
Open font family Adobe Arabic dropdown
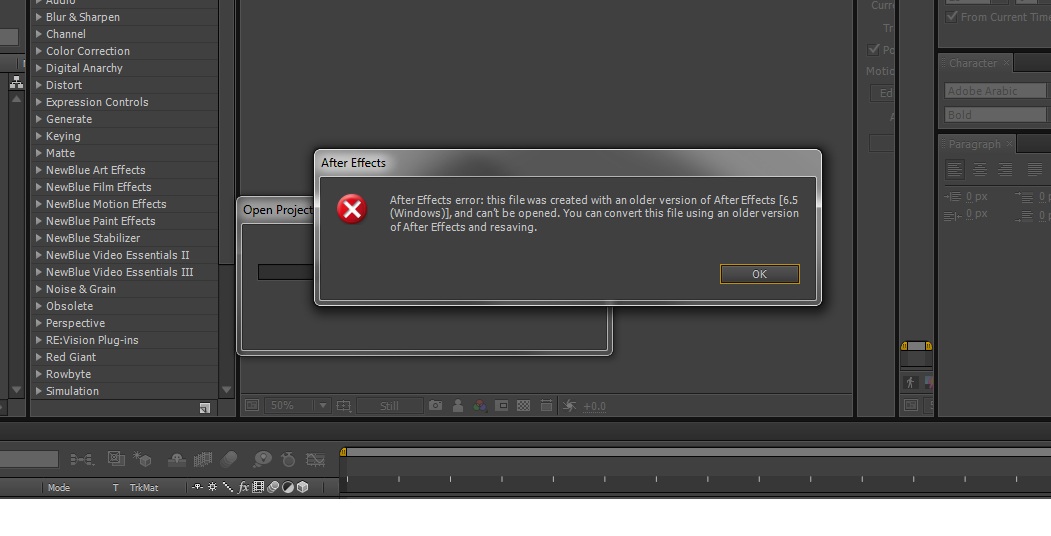(x=996, y=90)
